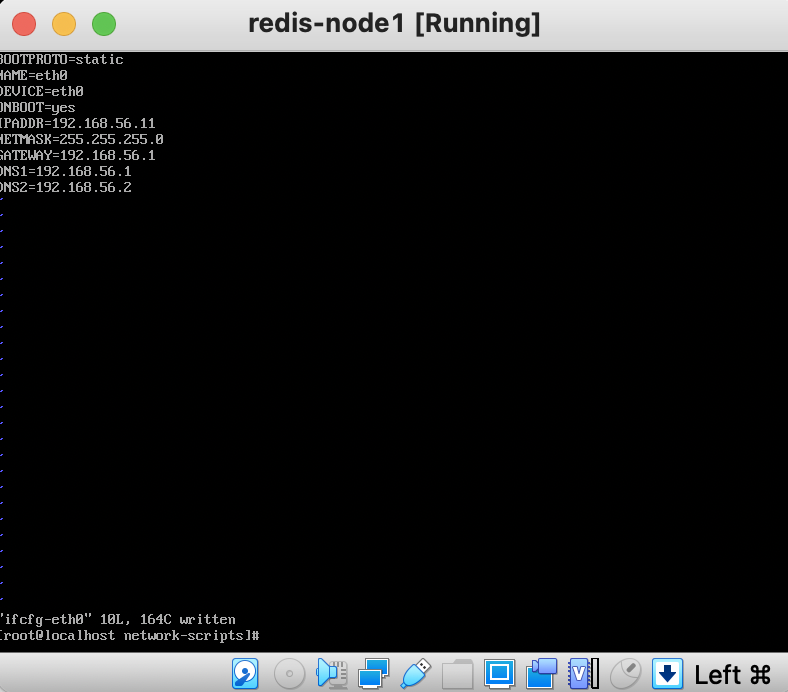The image size is (788, 692).
Task: Toggle the mouse integration indicator
Action: 625,673
